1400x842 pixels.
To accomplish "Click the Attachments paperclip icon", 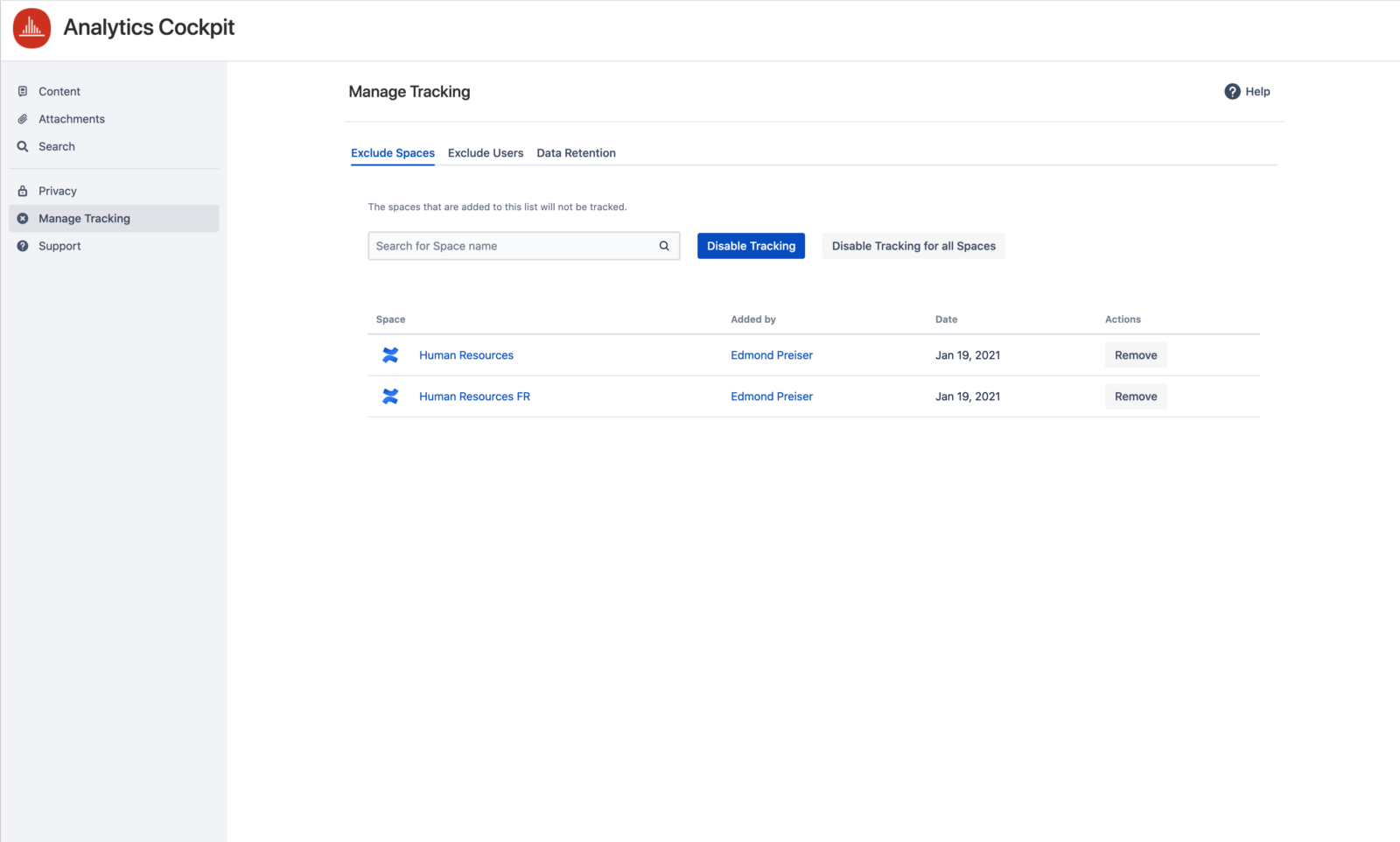I will coord(23,118).
